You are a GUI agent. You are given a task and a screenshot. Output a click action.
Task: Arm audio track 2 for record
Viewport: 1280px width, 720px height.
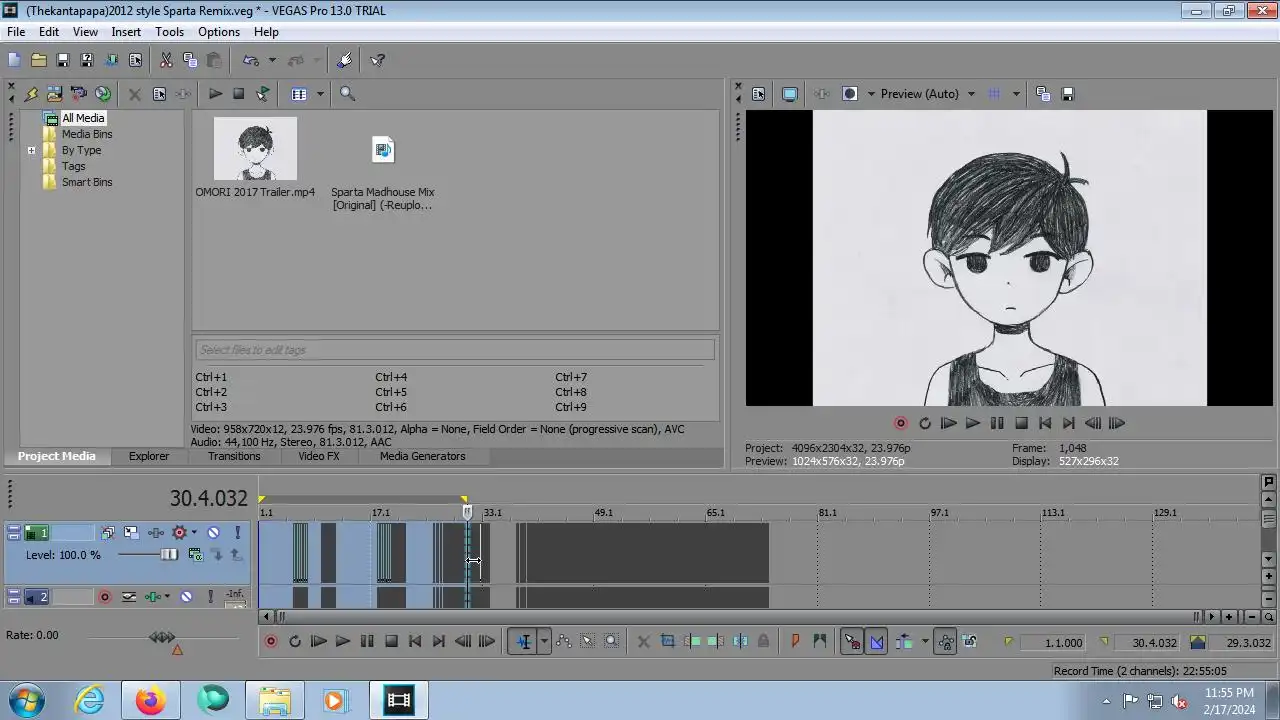click(x=104, y=597)
